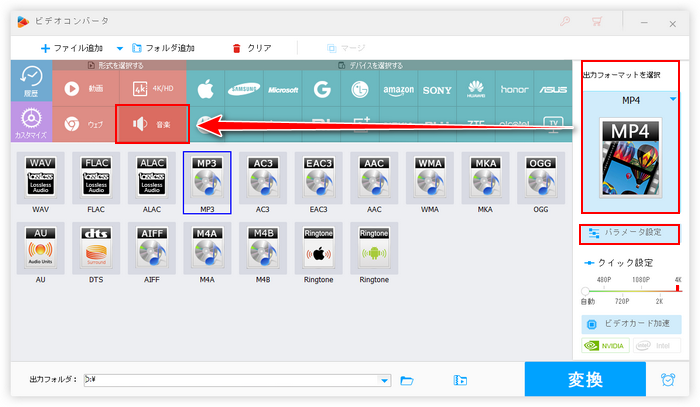Choose the MP3 audio format icon
700x407 pixels.
[x=207, y=182]
